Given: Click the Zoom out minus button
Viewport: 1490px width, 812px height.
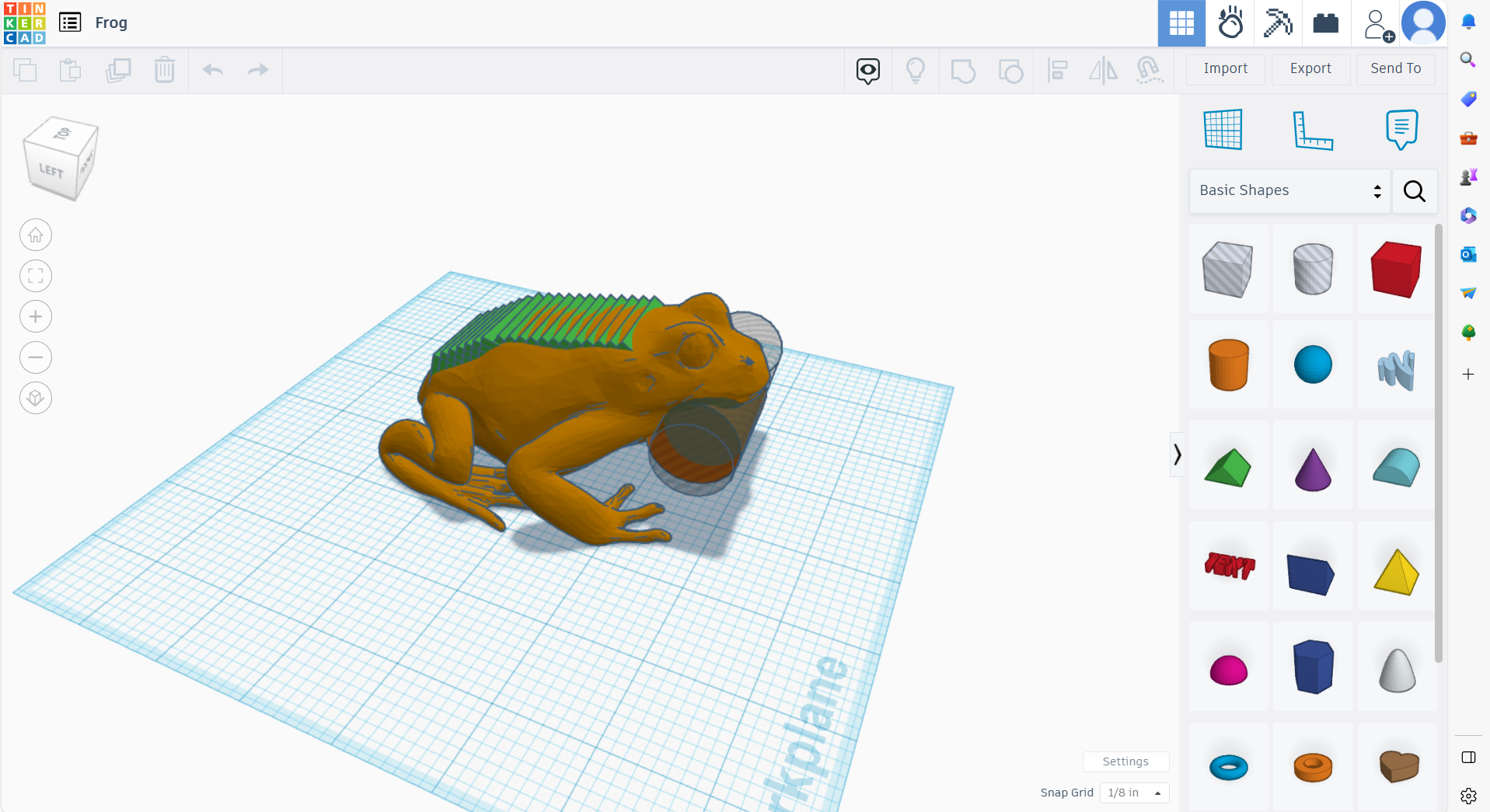Looking at the screenshot, I should click(x=36, y=357).
